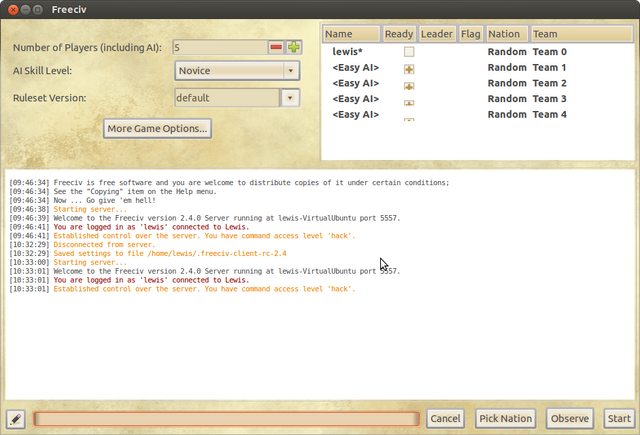Viewport: 640px width, 435px height.
Task: Click 'Go give 'em hell!' log line
Action: pyautogui.click(x=104, y=200)
